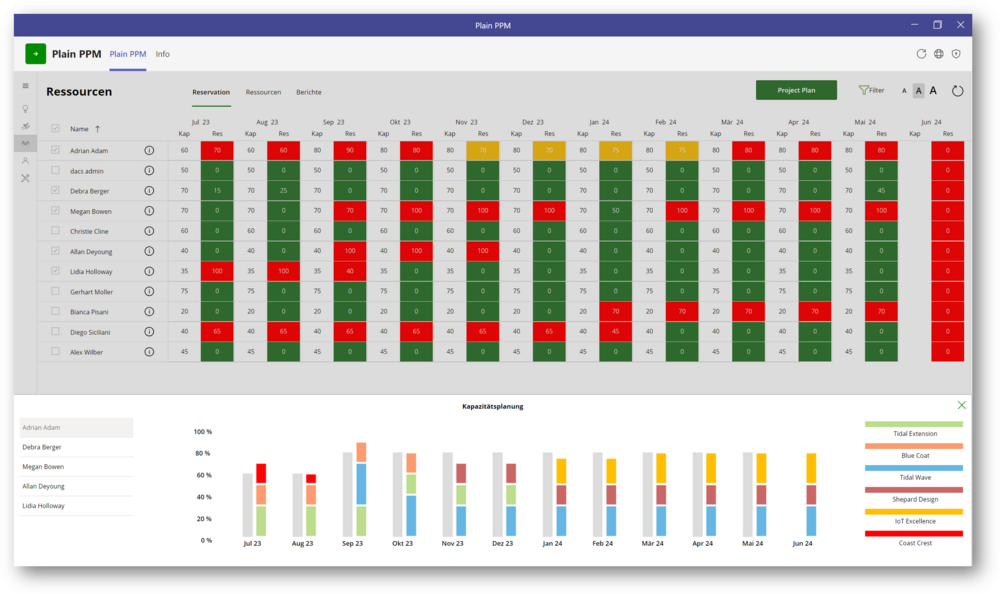Image resolution: width=1000 pixels, height=594 pixels.
Task: Reset the view using circular arrow by font sizes
Action: [957, 91]
